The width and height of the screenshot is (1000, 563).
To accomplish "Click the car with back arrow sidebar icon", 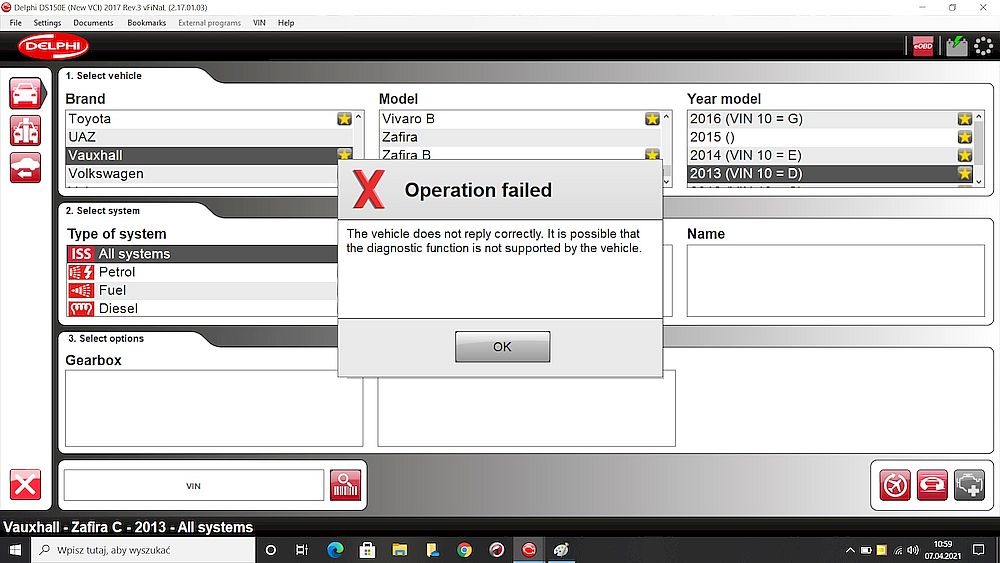I will coord(25,167).
